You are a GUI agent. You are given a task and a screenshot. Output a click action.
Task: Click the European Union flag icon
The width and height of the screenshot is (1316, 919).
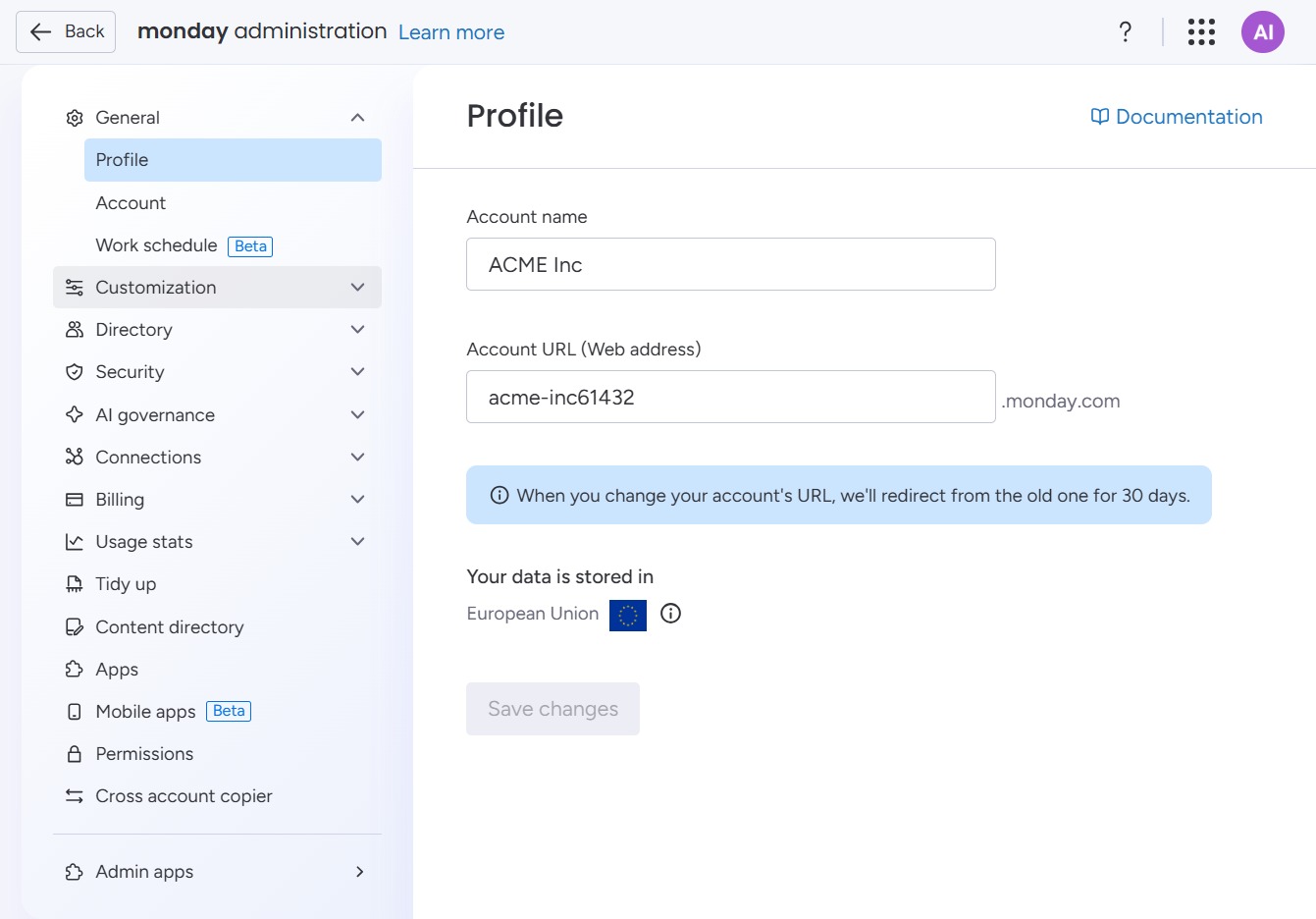pyautogui.click(x=628, y=615)
